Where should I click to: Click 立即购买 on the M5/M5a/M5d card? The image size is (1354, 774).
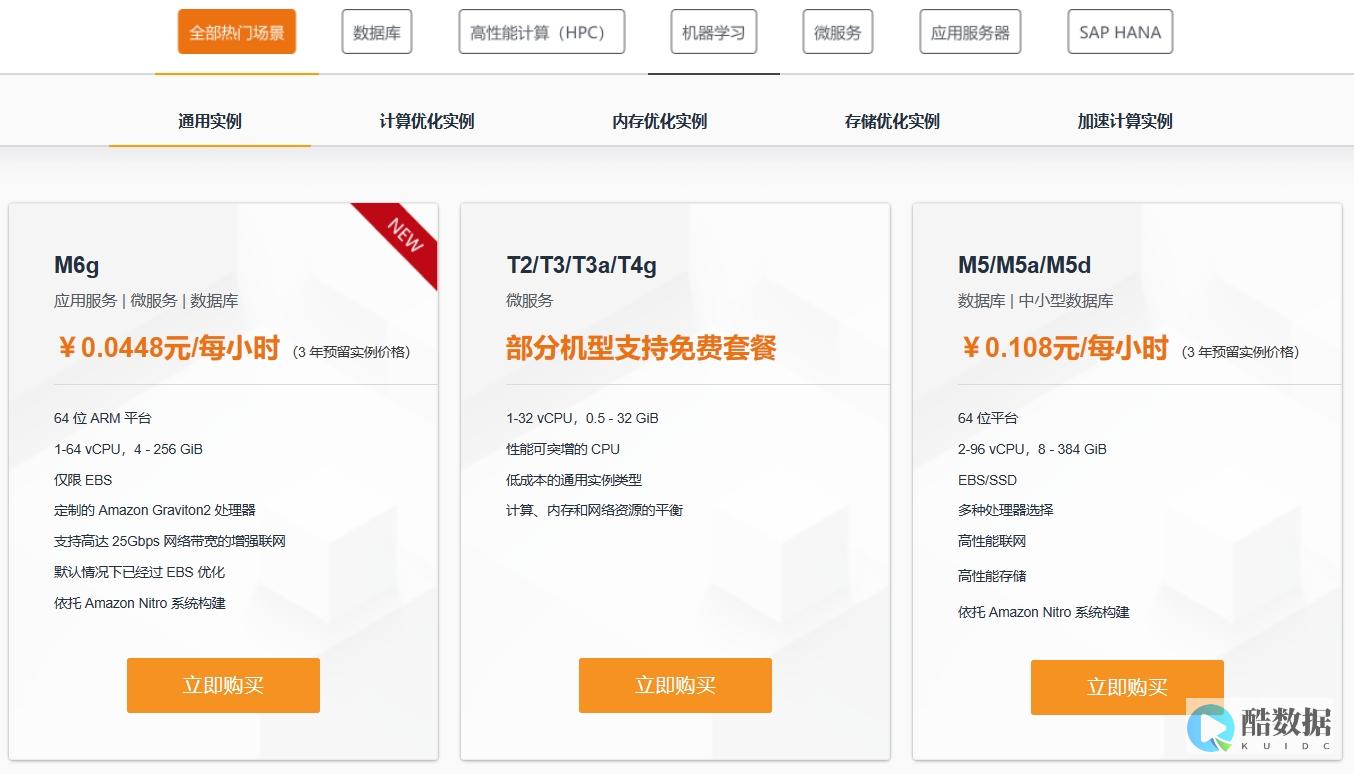1126,687
